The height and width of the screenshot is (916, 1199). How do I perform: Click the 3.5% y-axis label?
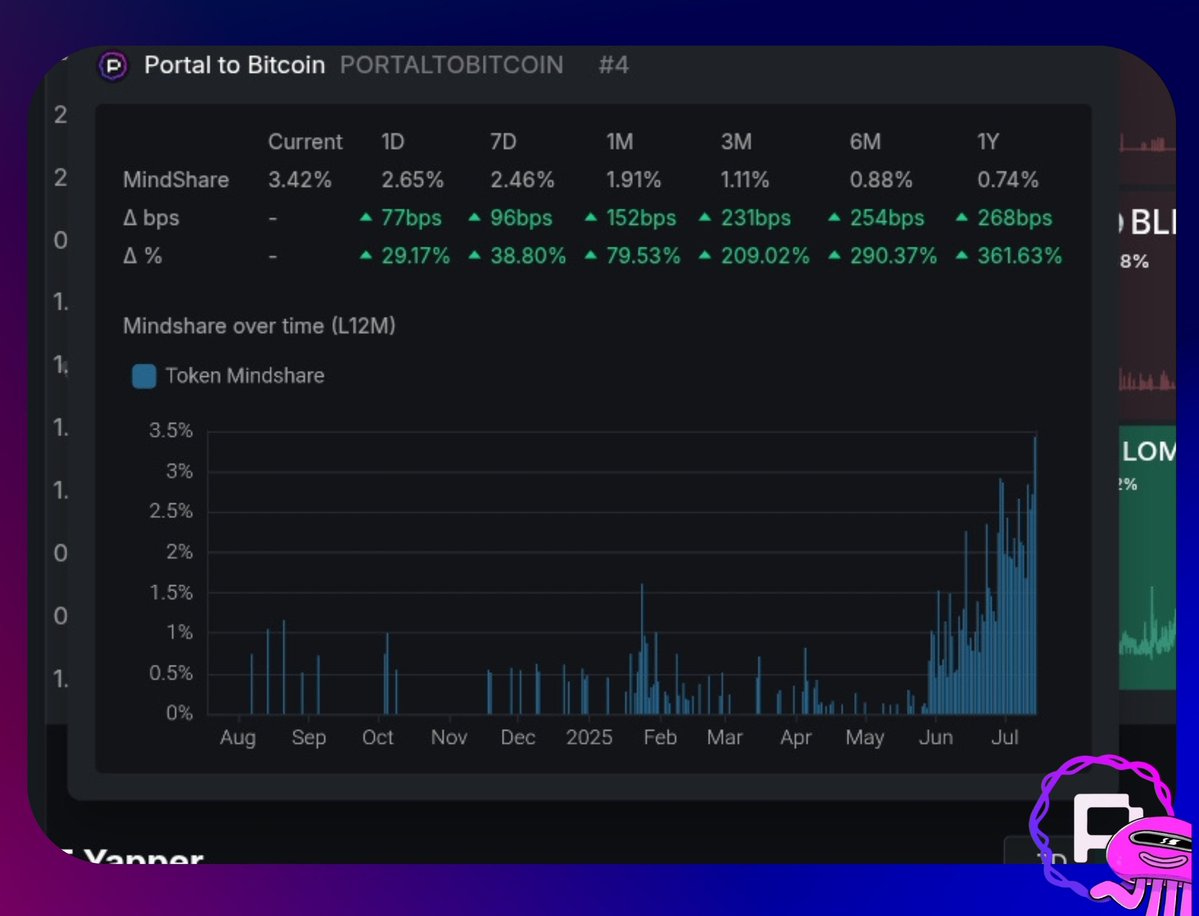(x=171, y=431)
